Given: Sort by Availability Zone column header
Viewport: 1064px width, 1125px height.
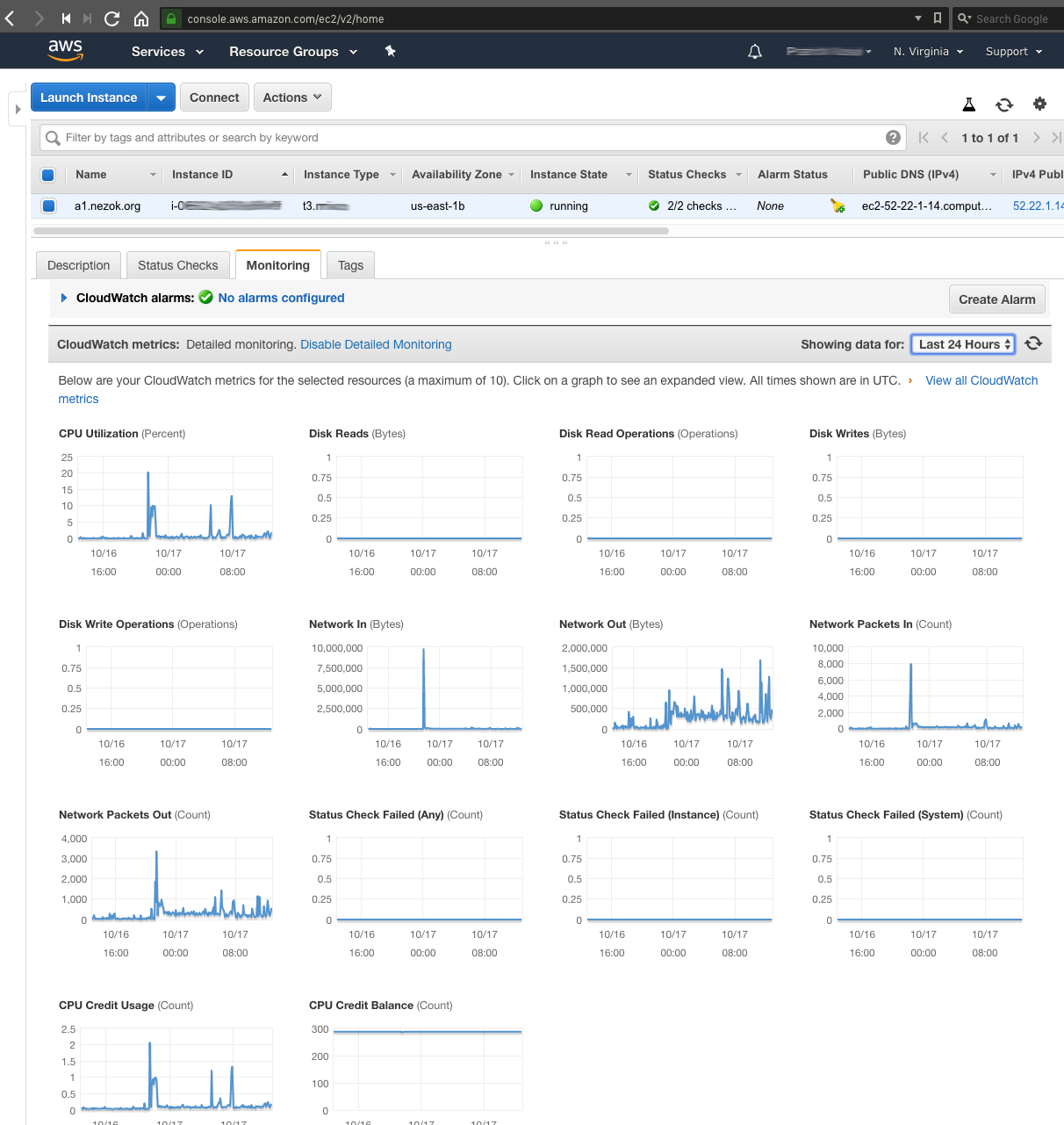Looking at the screenshot, I should pos(462,174).
